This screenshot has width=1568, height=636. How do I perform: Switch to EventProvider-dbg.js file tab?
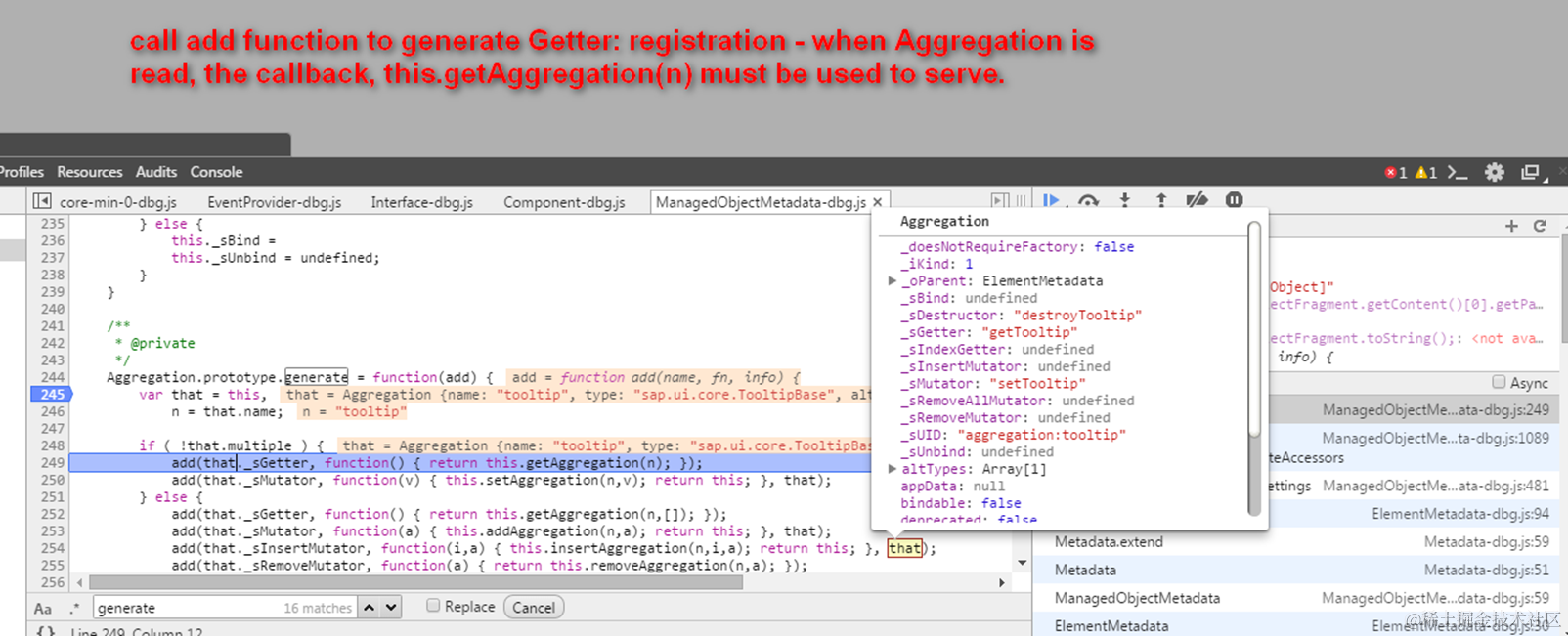pos(275,202)
